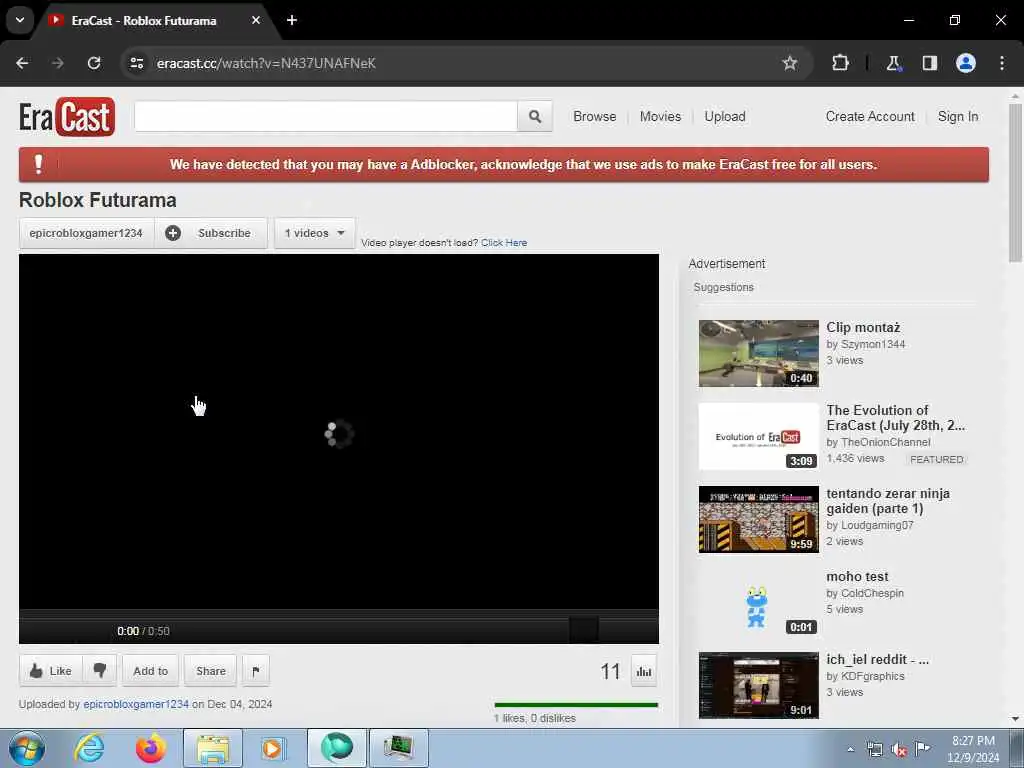Click Create Account
Image resolution: width=1024 pixels, height=768 pixels.
pyautogui.click(x=870, y=116)
